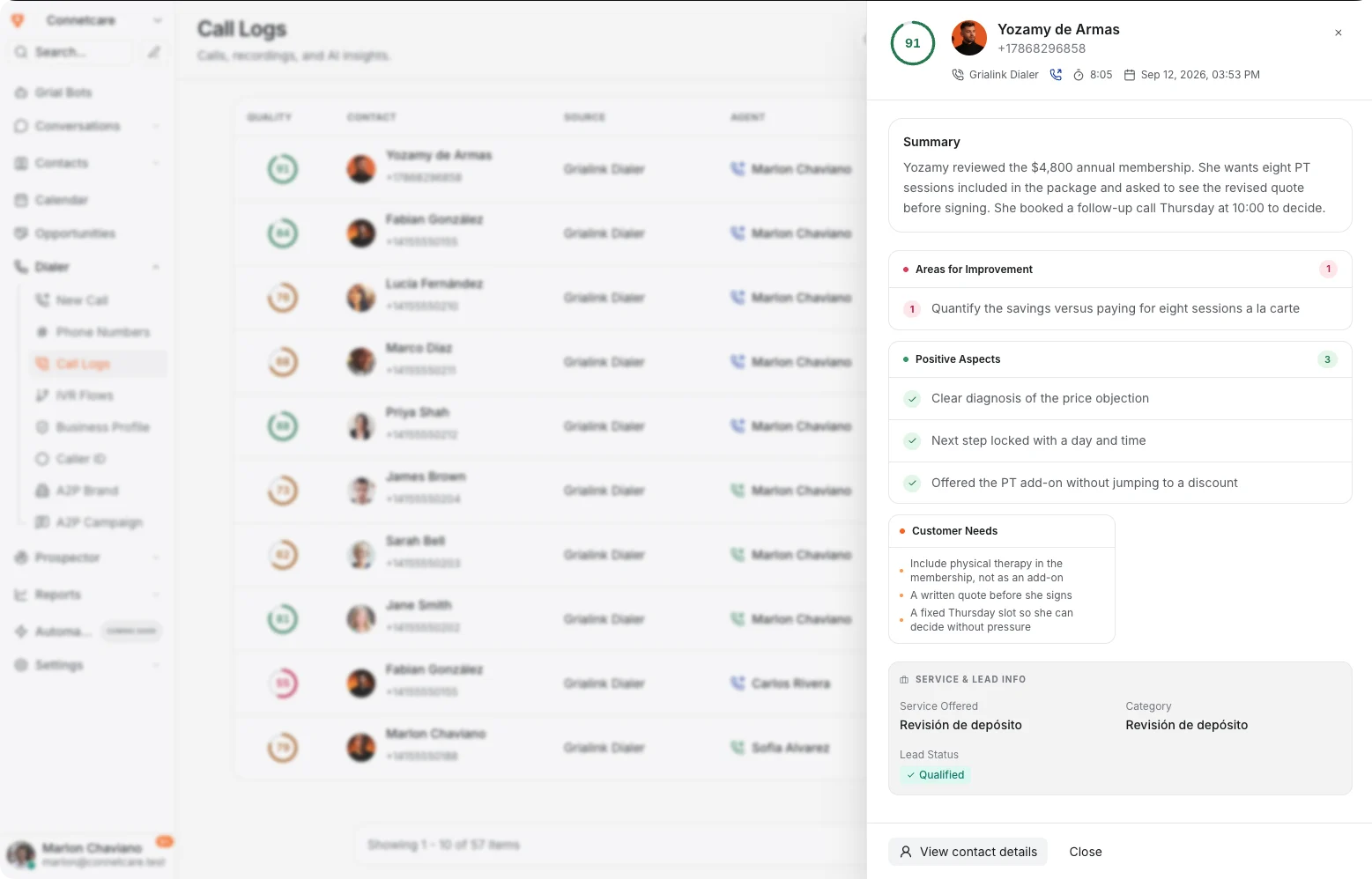Open Yozamy de Armas avatar photo
1372x879 pixels.
969,38
